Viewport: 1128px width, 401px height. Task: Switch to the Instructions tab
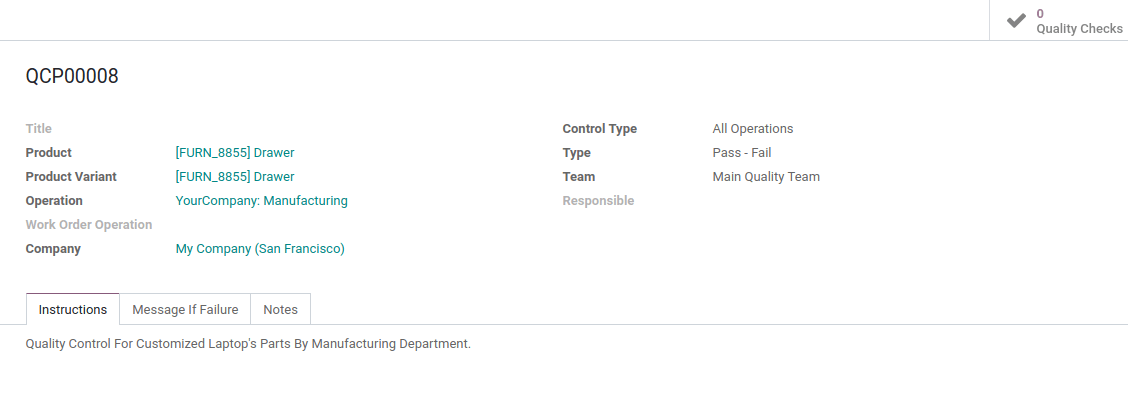[73, 310]
